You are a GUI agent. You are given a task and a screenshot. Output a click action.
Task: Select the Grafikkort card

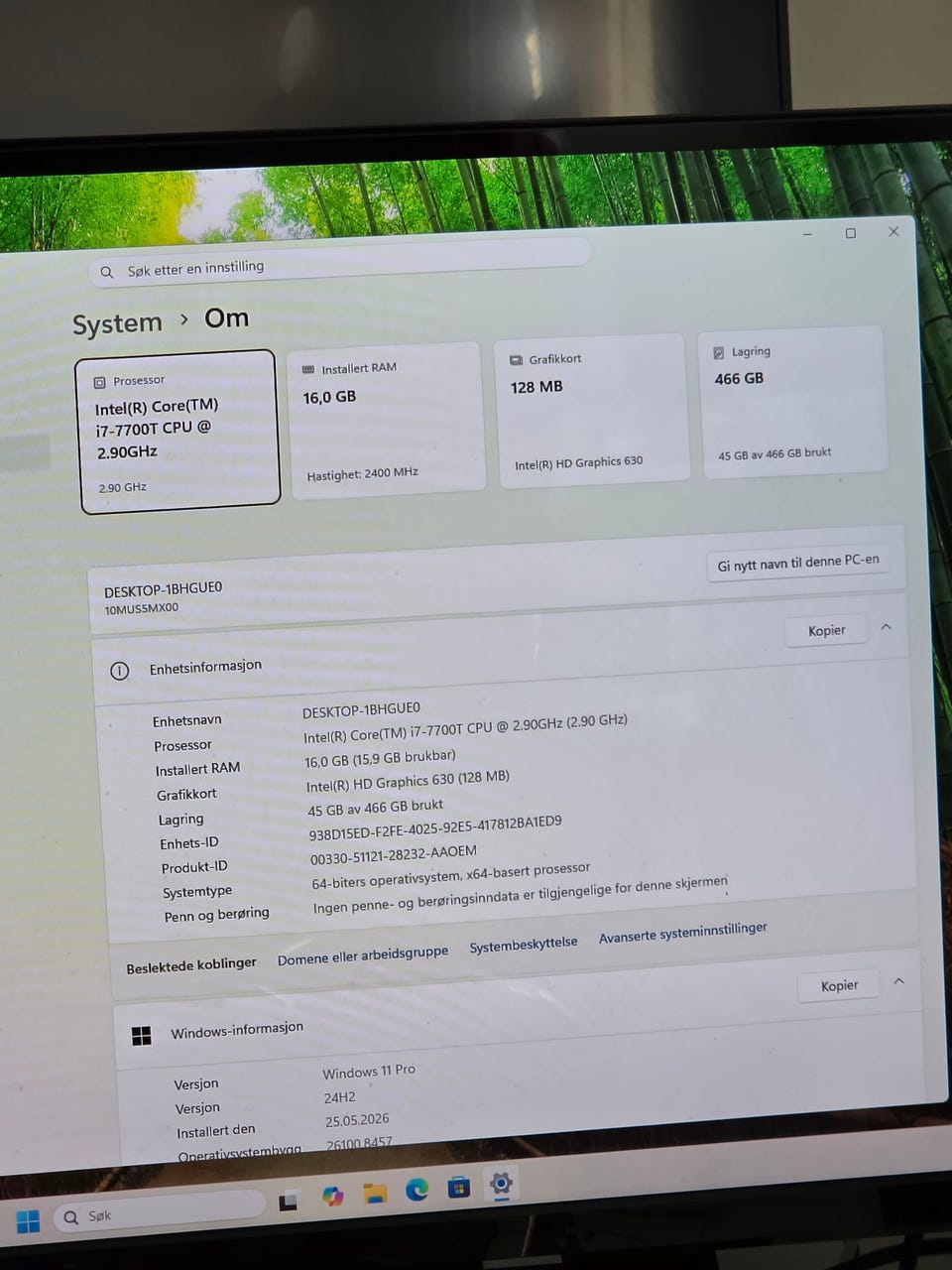pyautogui.click(x=591, y=411)
